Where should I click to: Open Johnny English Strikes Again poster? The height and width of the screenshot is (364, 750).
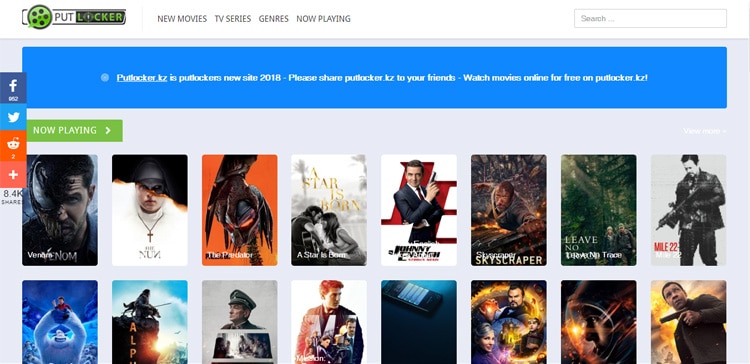coord(419,210)
